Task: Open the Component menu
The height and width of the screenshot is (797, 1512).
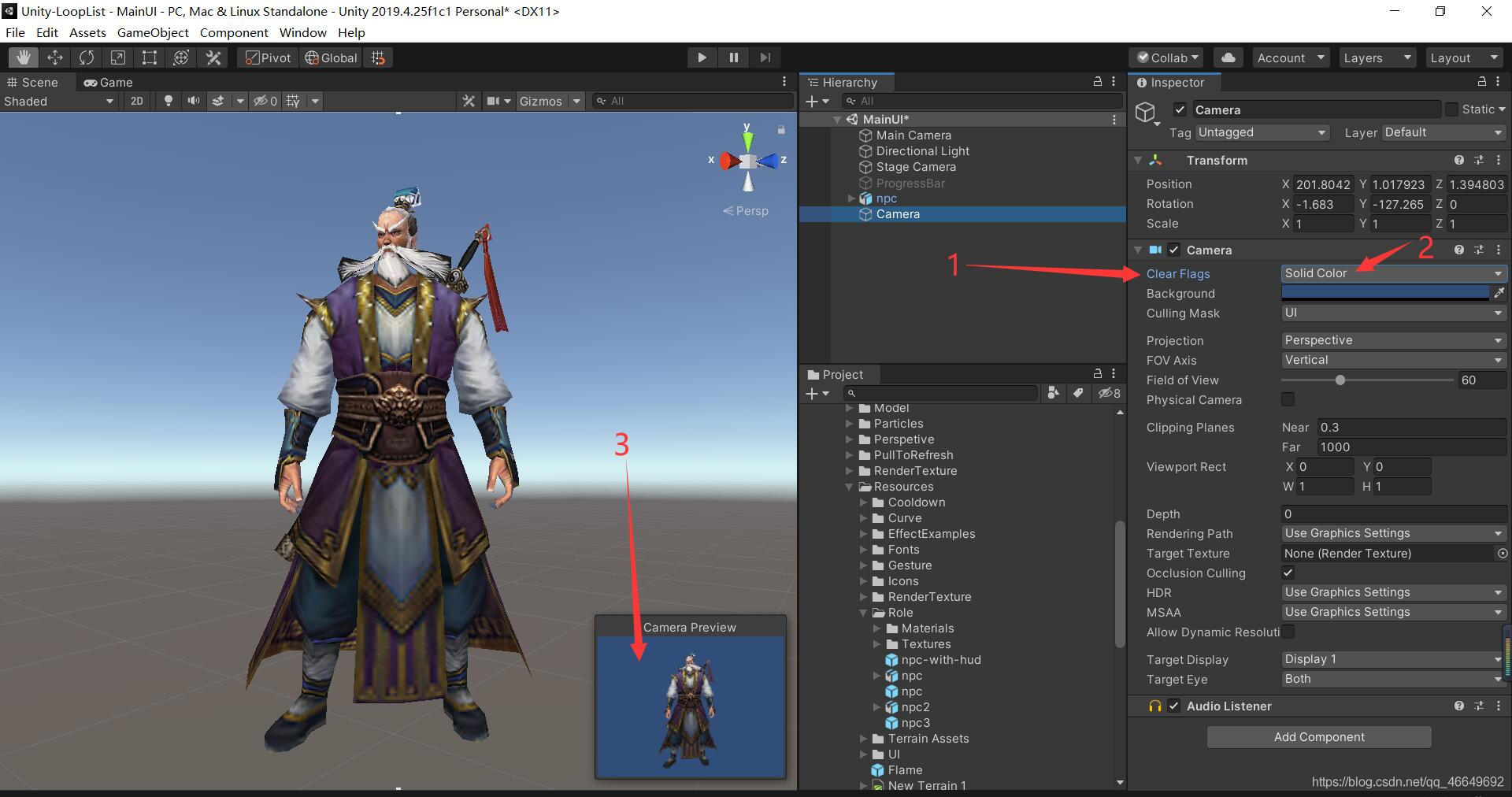Action: [x=234, y=32]
